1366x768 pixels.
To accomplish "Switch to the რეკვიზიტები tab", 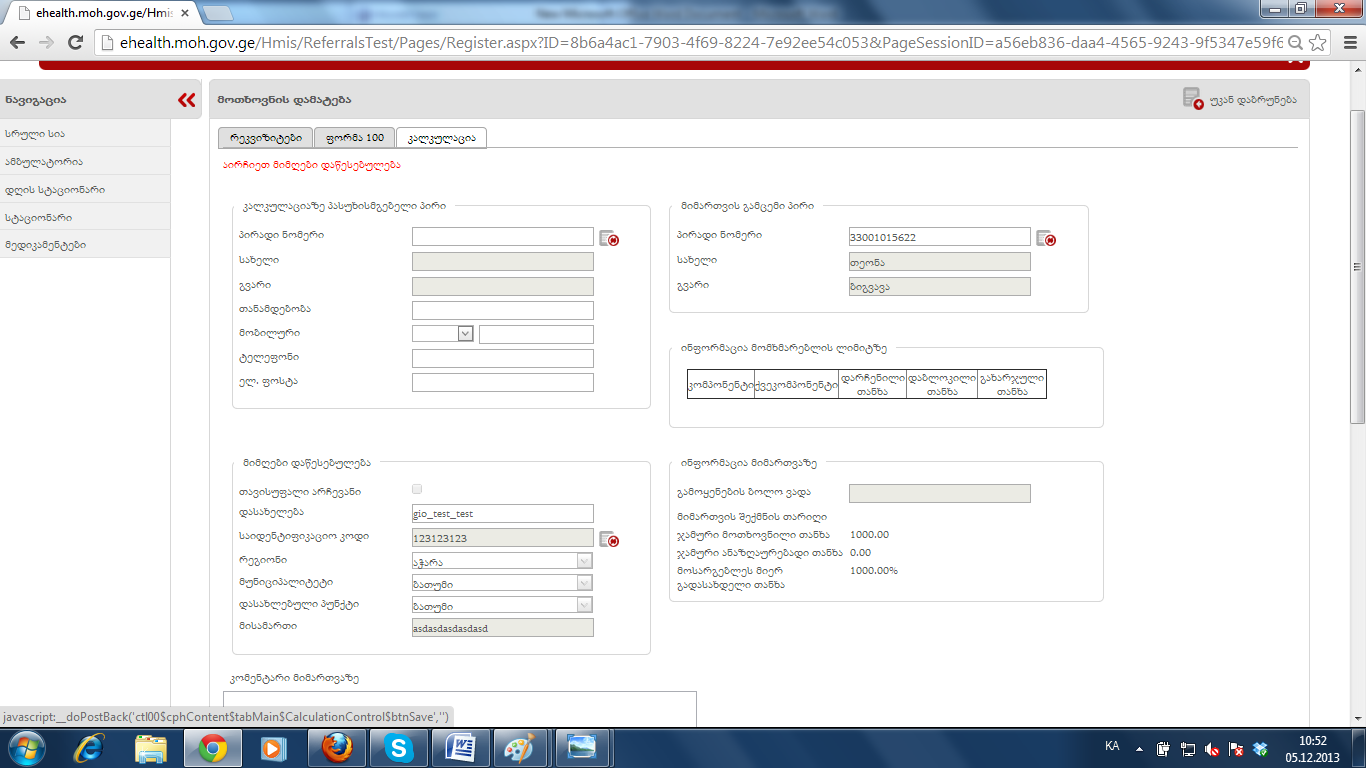I will pyautogui.click(x=265, y=138).
